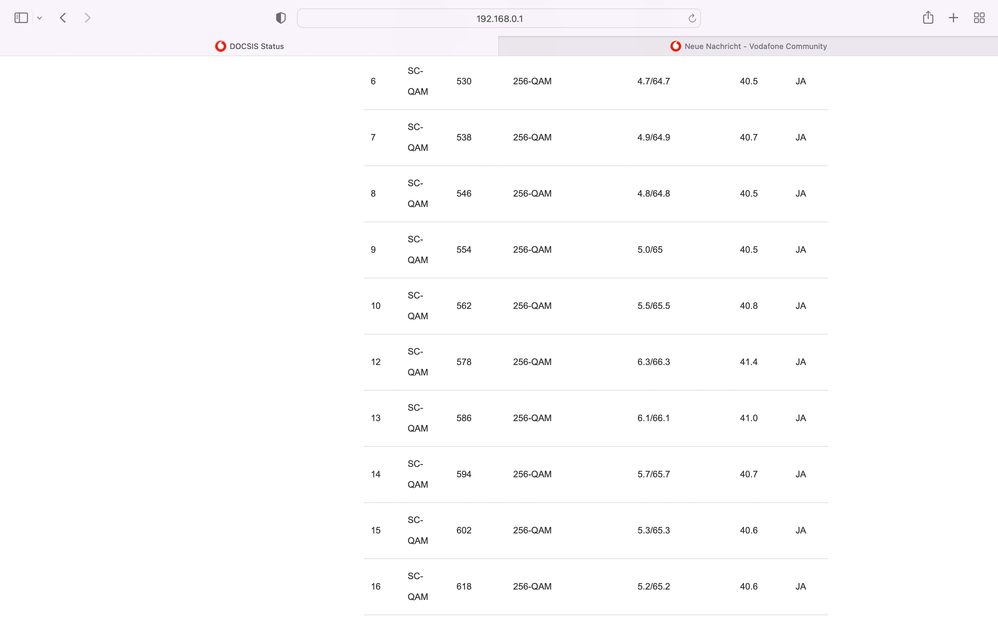Click the 192.168.0.1 address bar

coord(499,18)
